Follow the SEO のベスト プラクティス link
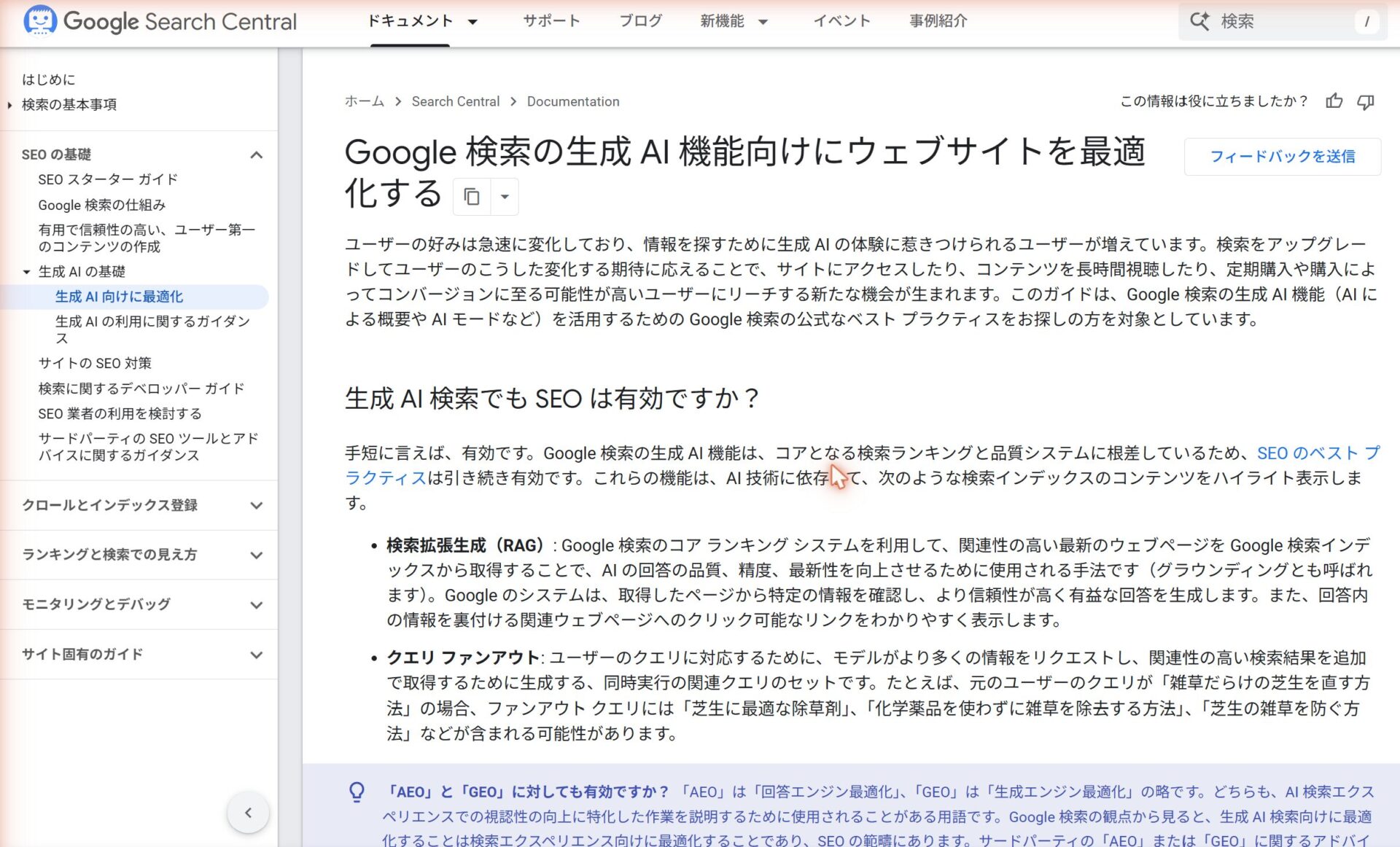This screenshot has width=1400, height=847. pos(1318,453)
